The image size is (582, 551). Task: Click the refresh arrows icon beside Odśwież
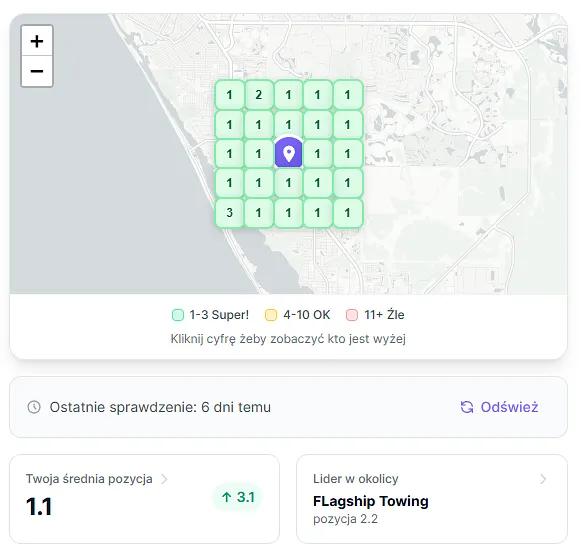pos(467,407)
